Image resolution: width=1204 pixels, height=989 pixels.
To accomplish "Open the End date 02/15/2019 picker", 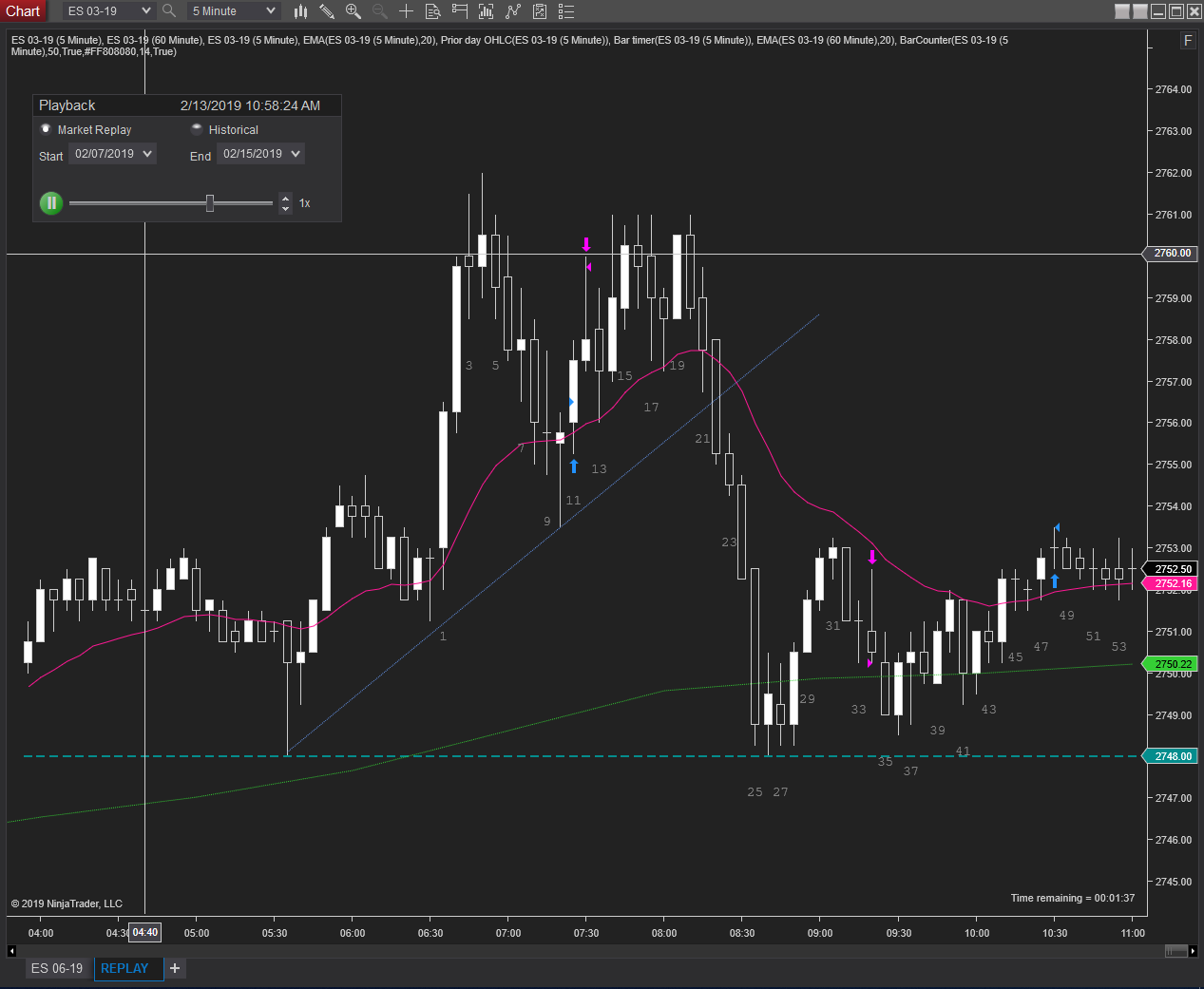I will (x=260, y=154).
